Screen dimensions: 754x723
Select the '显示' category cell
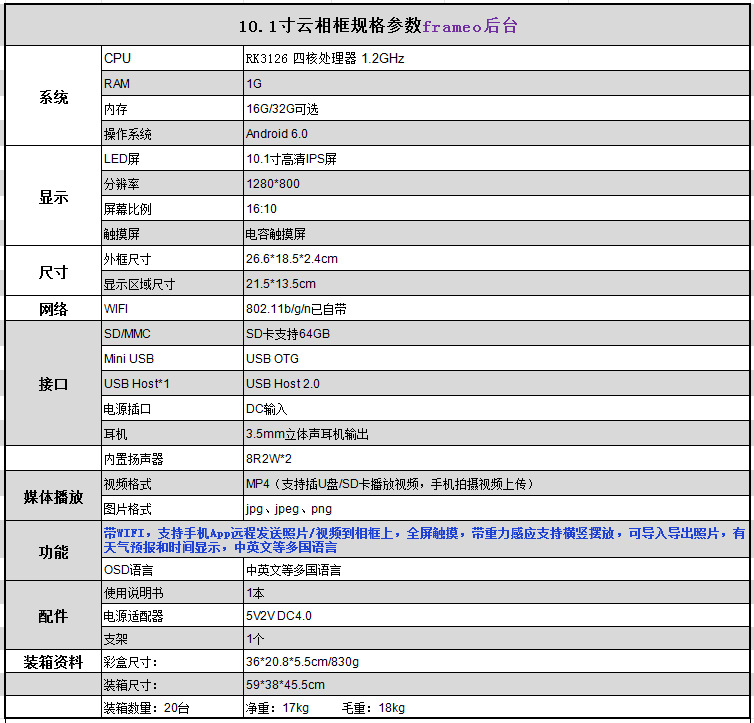53,196
